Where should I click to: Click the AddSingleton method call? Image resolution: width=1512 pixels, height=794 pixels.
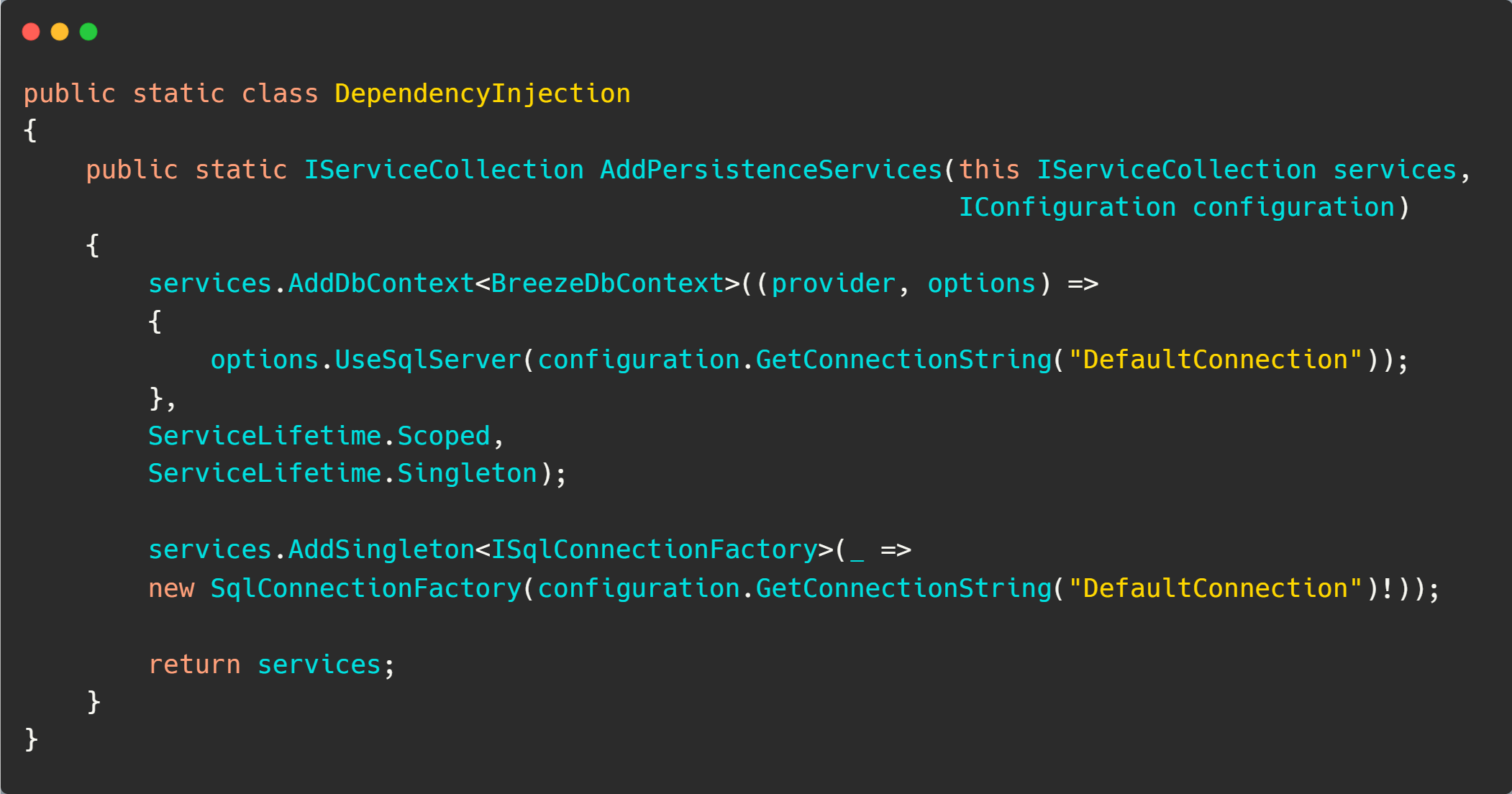tap(381, 549)
